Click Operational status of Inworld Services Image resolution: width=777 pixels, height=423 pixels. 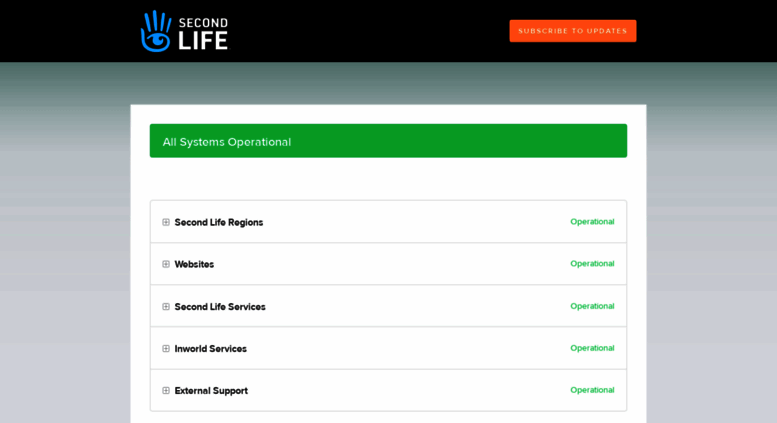click(592, 348)
